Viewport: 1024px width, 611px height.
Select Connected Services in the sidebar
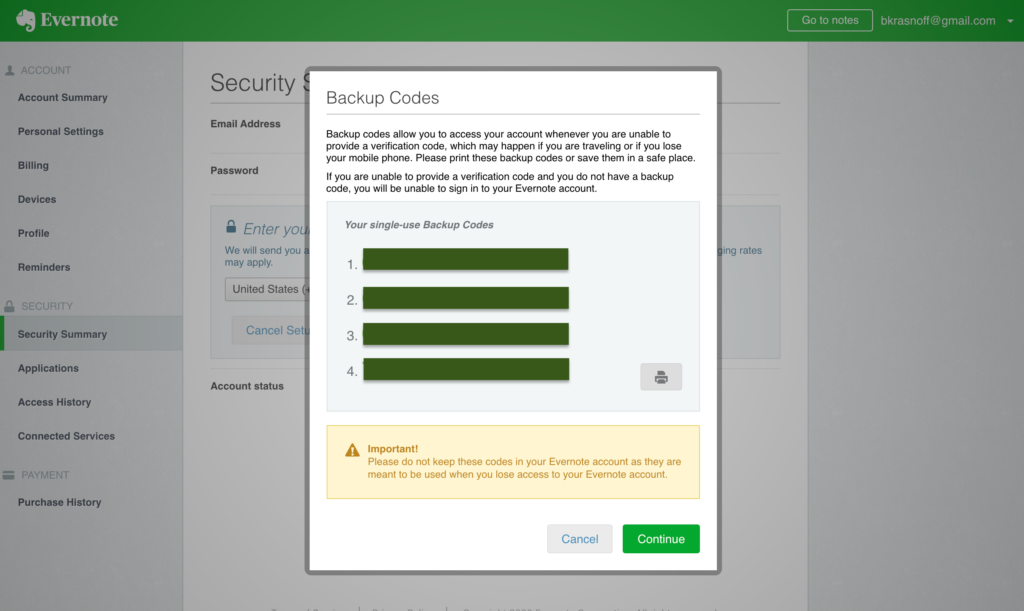pyautogui.click(x=65, y=436)
